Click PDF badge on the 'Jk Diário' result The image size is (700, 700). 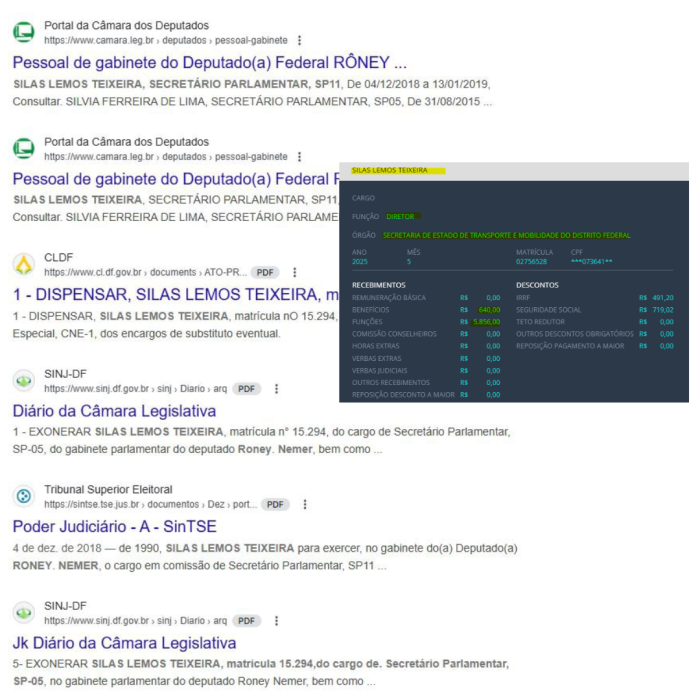click(x=246, y=621)
